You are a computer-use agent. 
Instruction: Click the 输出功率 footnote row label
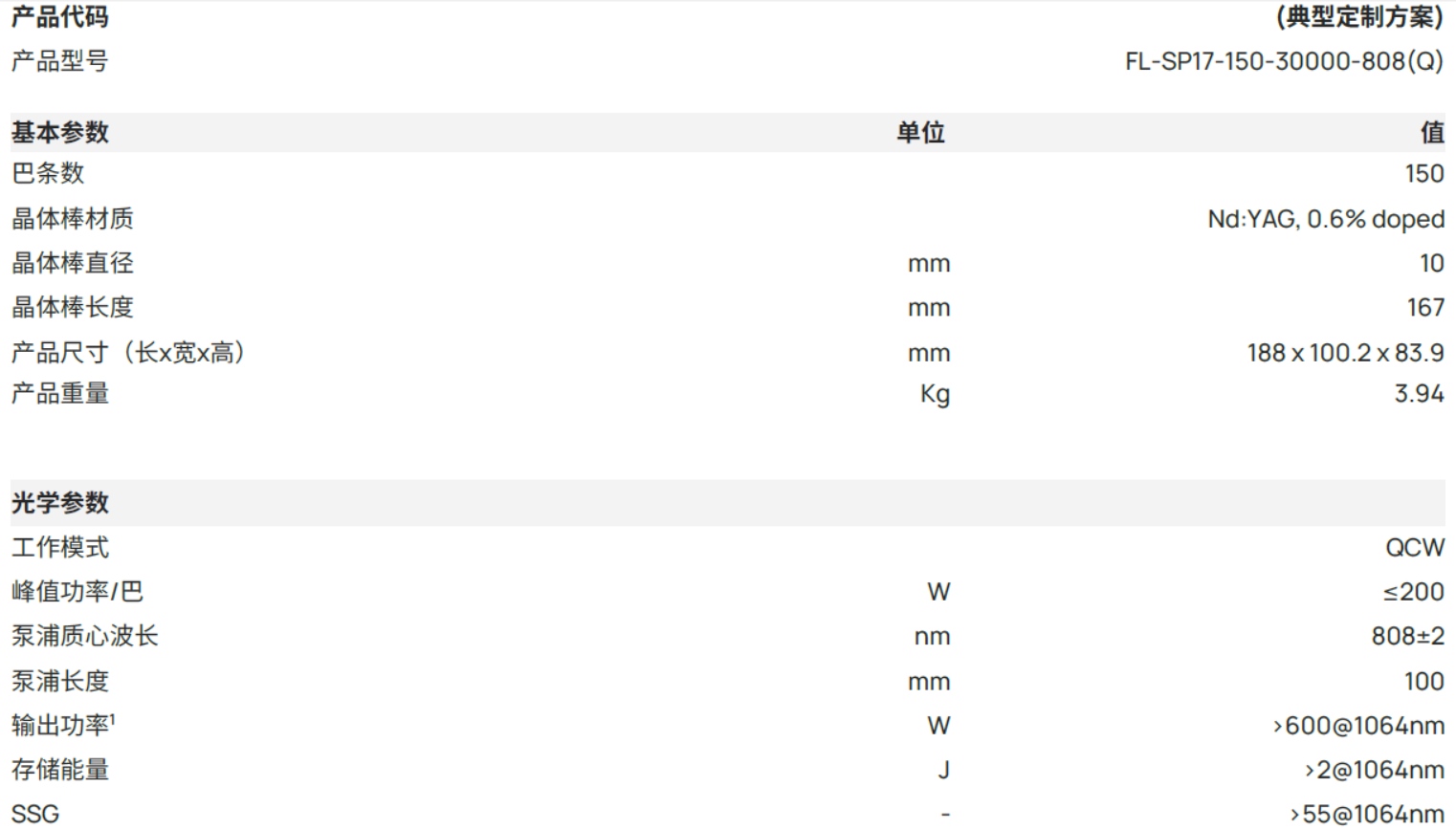pyautogui.click(x=63, y=726)
